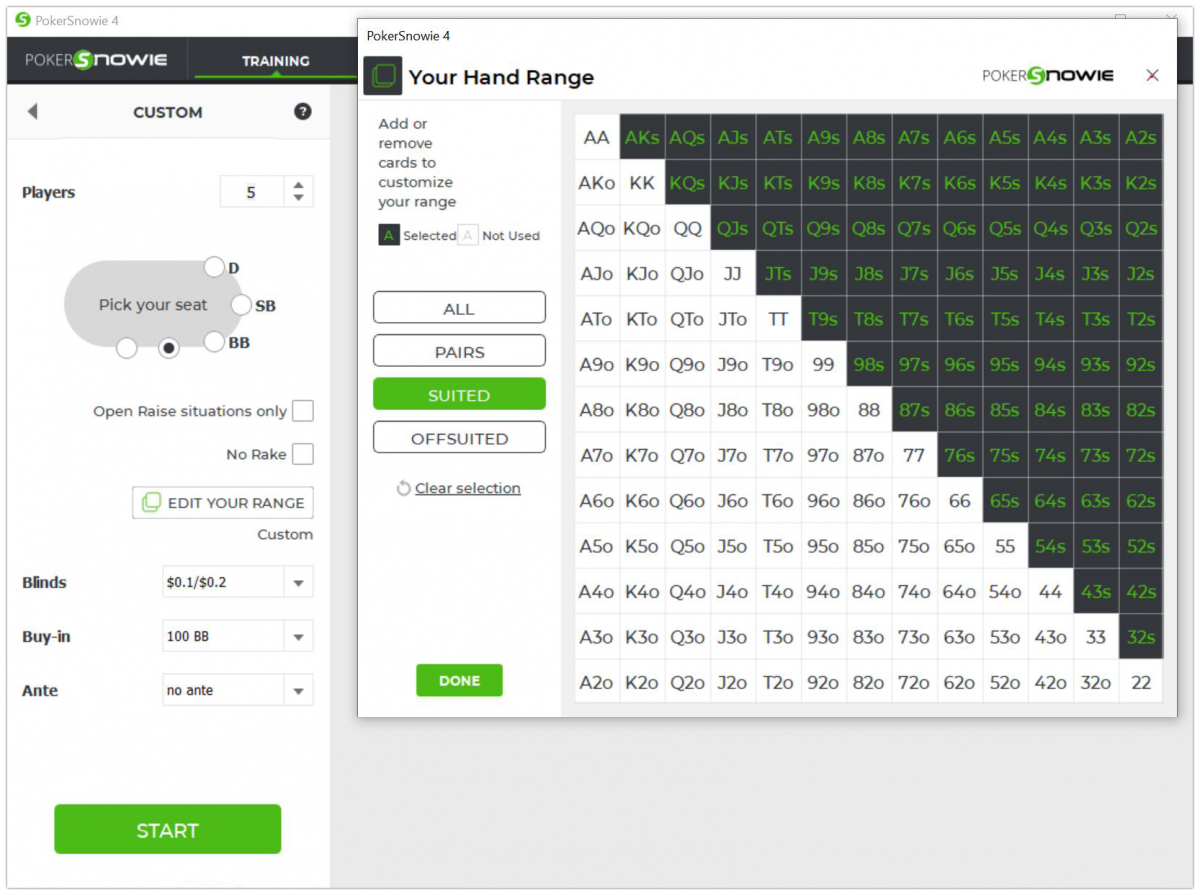1200x895 pixels.
Task: Click the Clear selection link
Action: pos(468,488)
